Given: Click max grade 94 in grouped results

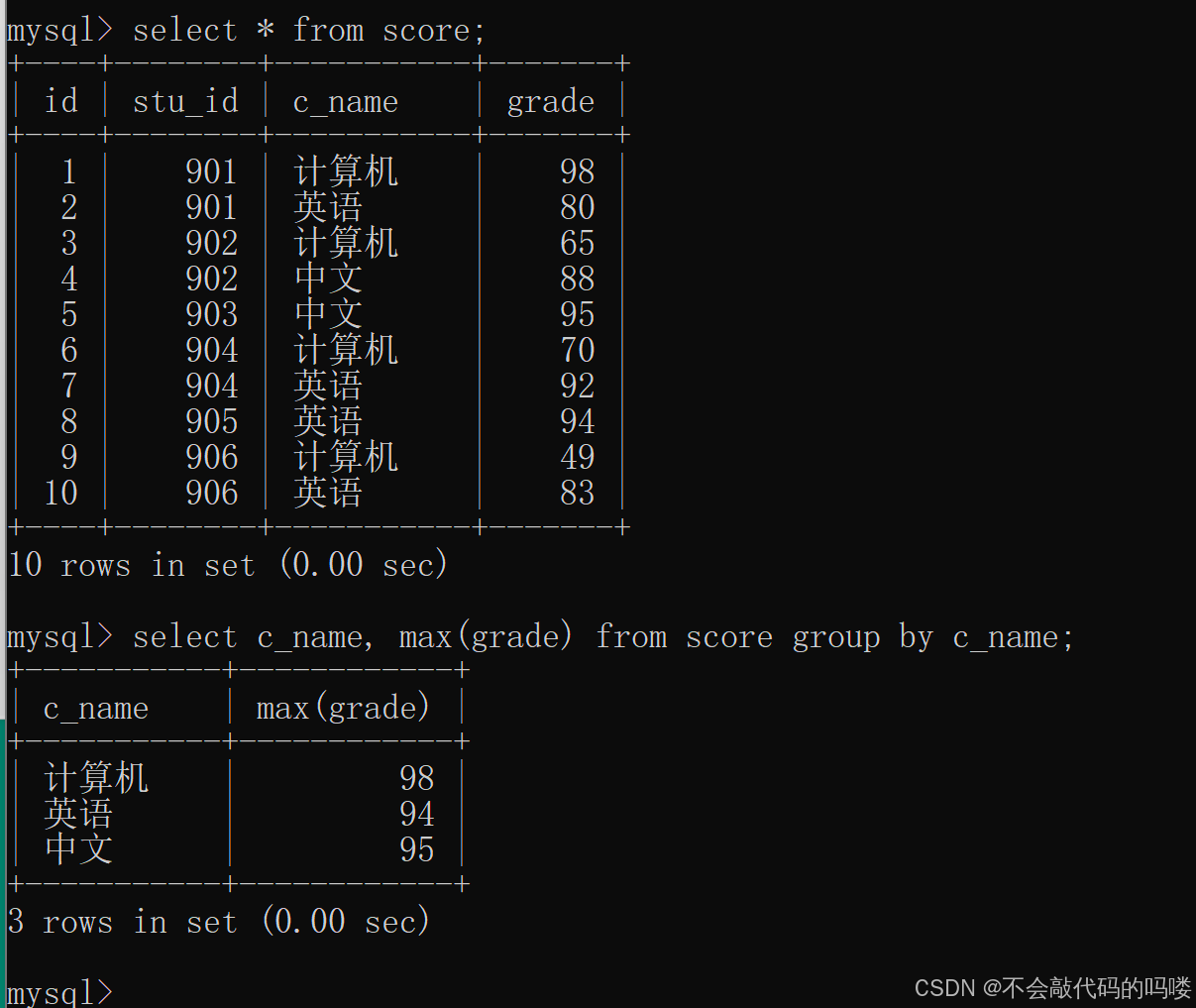Looking at the screenshot, I should 417,814.
